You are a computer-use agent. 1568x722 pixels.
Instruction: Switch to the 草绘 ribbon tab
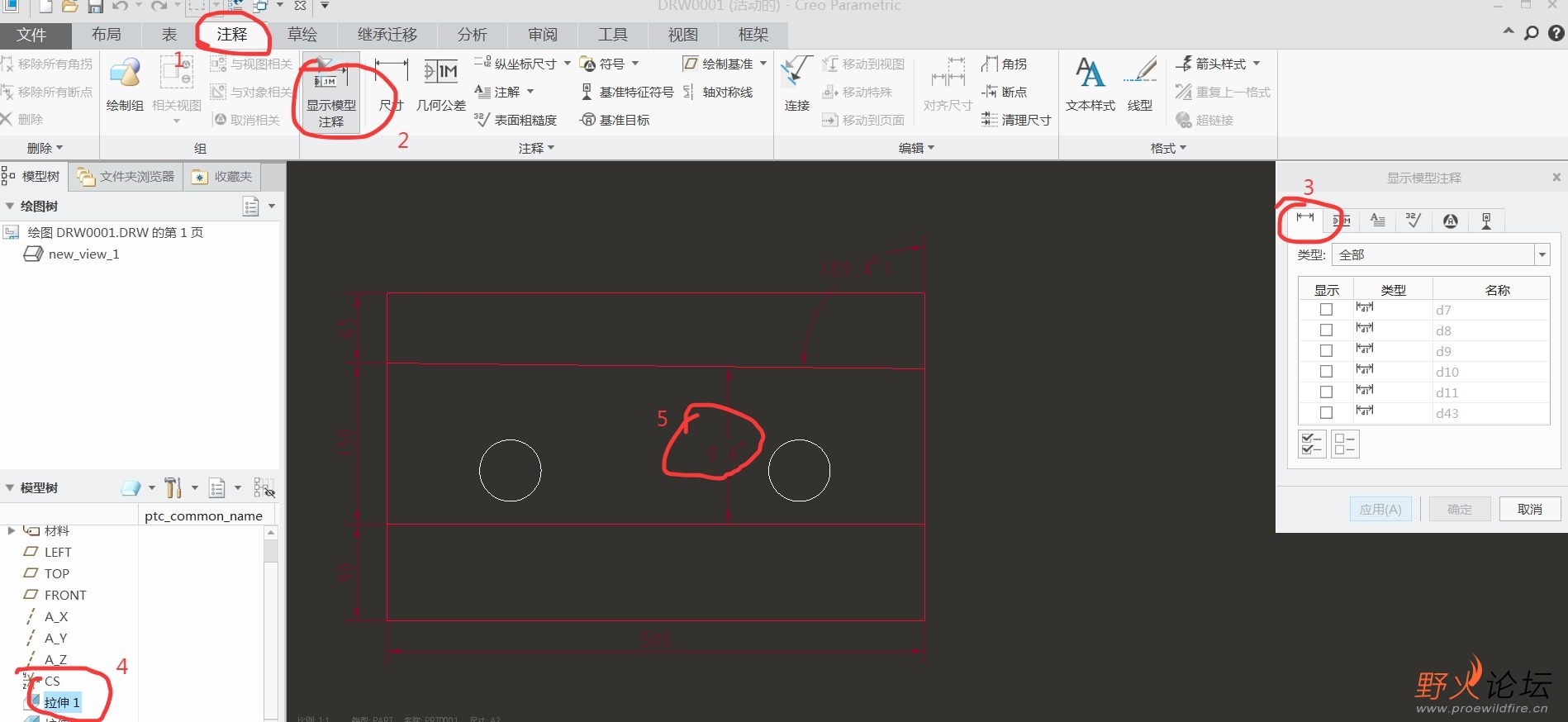pyautogui.click(x=302, y=35)
